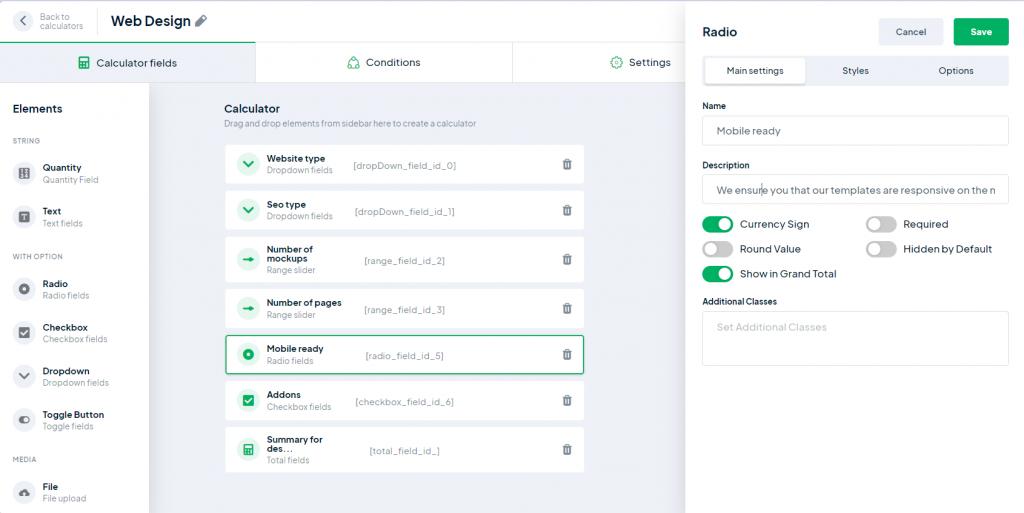1024x513 pixels.
Task: Click the Number of mockups range icon
Action: pyautogui.click(x=248, y=259)
